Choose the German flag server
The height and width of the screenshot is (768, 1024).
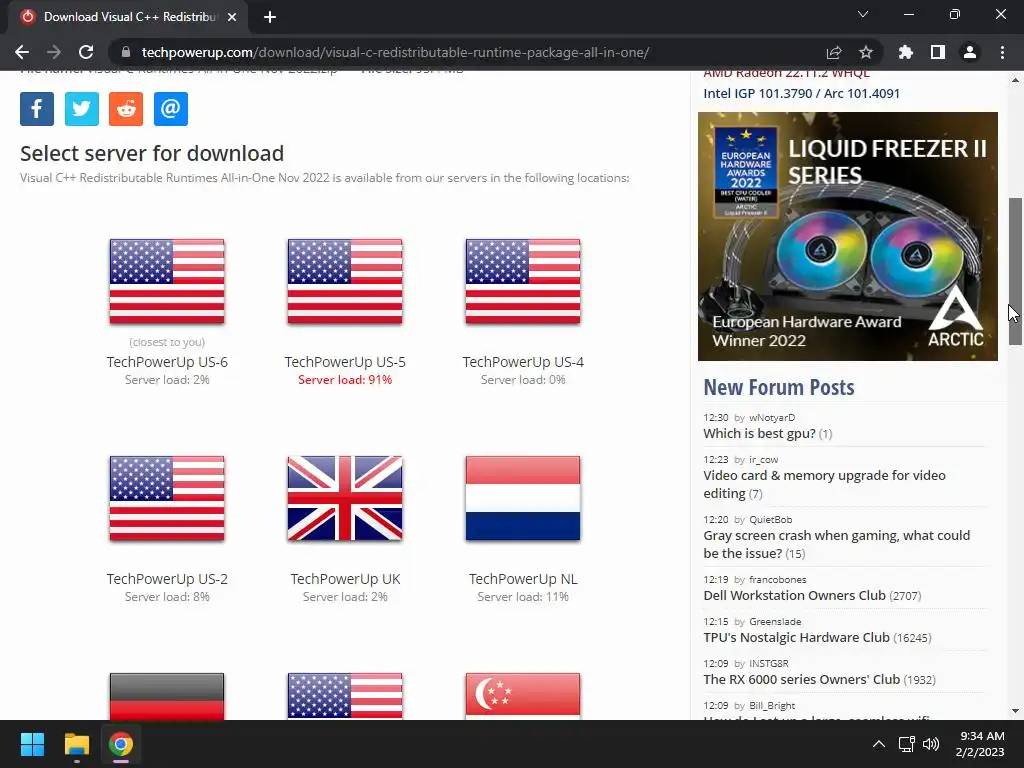coord(167,696)
